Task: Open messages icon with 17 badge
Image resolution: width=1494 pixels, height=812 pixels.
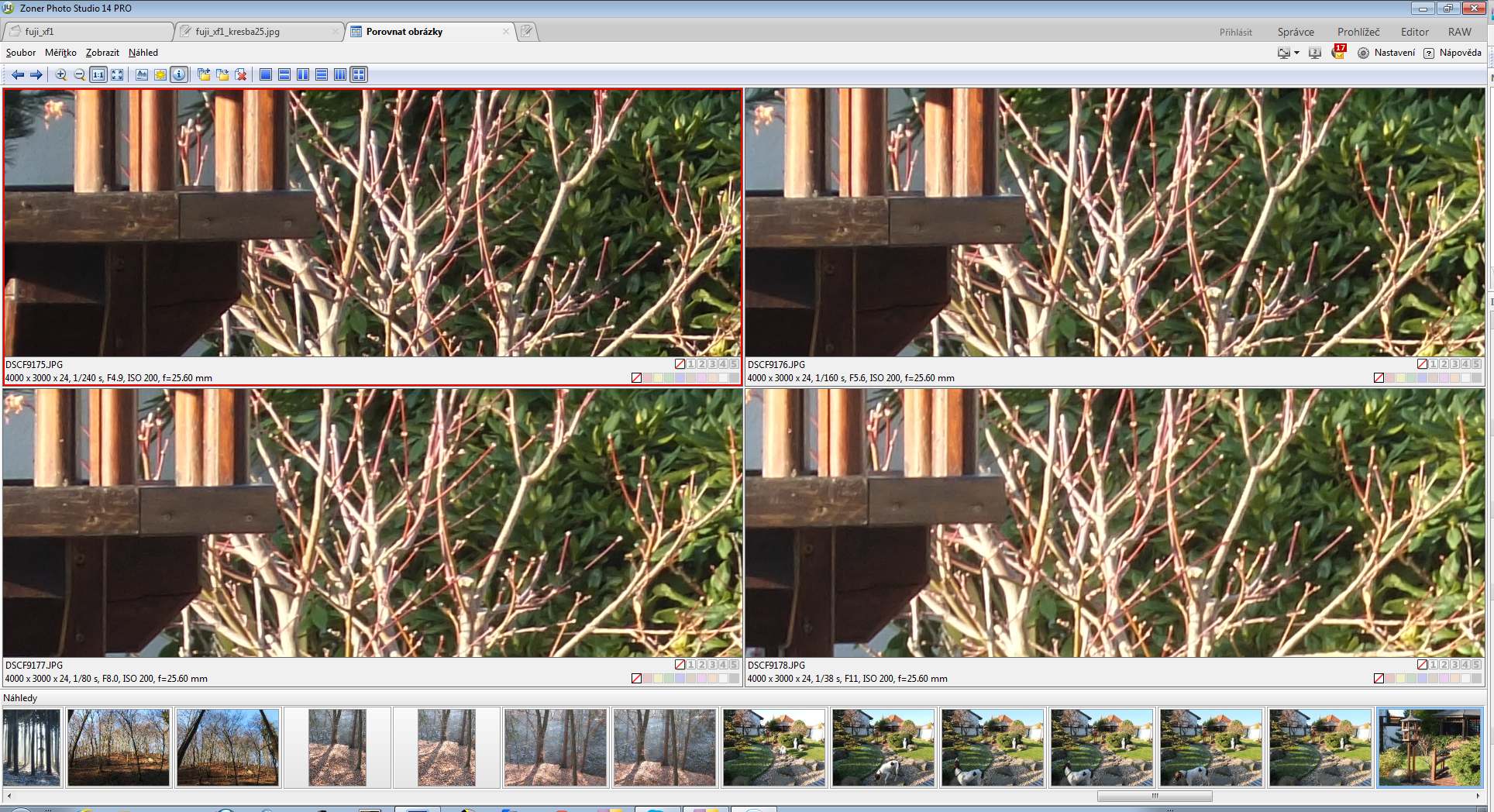Action: 1338,53
